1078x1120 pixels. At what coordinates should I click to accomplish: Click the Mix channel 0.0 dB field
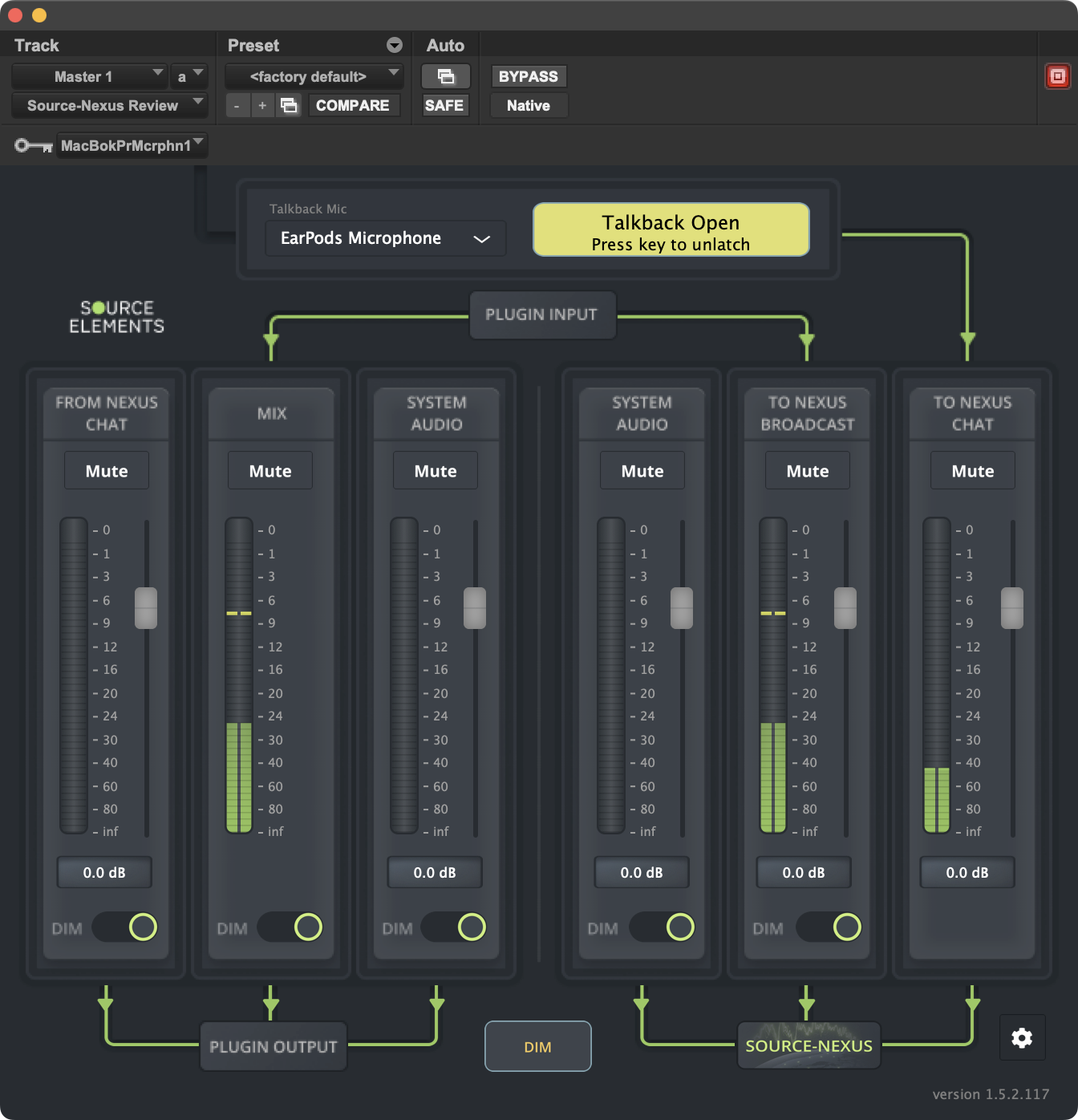point(271,872)
